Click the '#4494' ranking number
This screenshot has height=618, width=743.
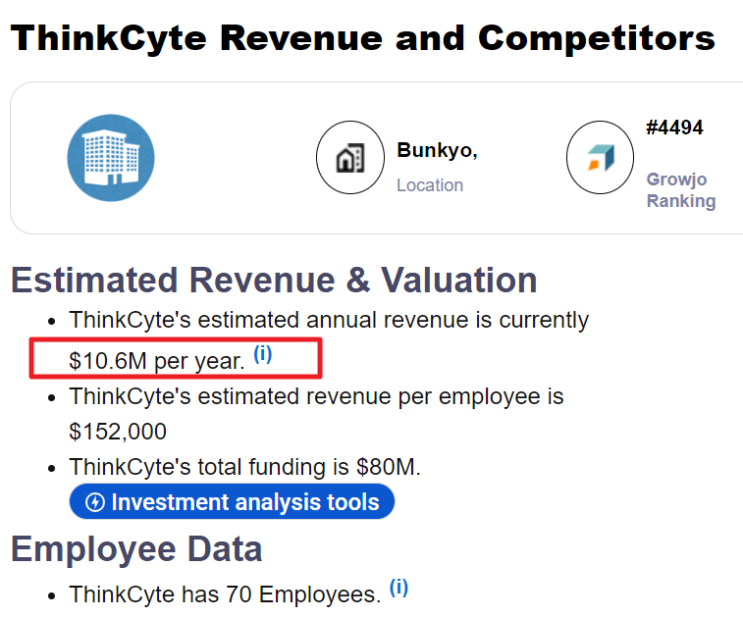pos(674,127)
